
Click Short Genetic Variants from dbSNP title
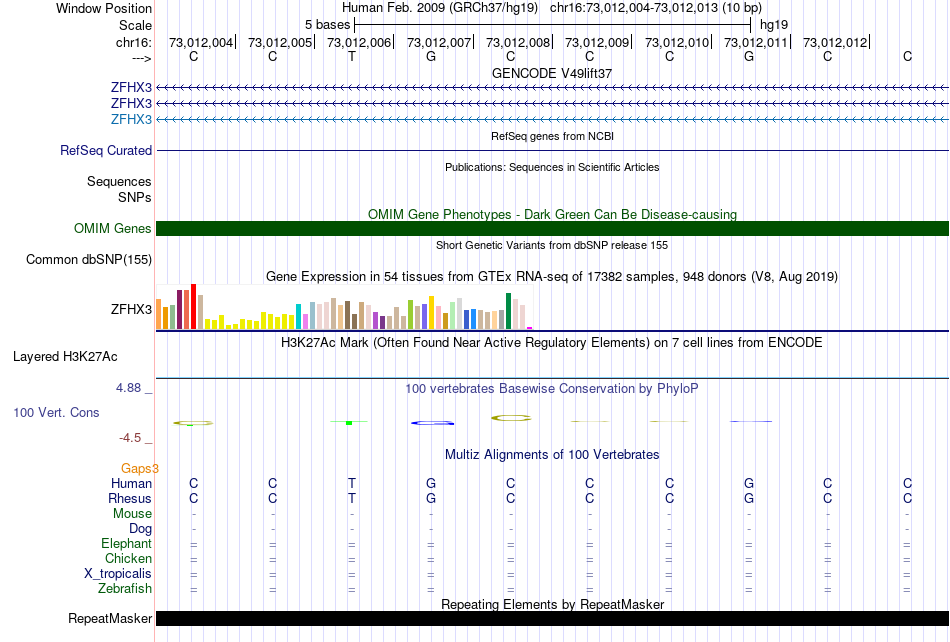tap(552, 245)
